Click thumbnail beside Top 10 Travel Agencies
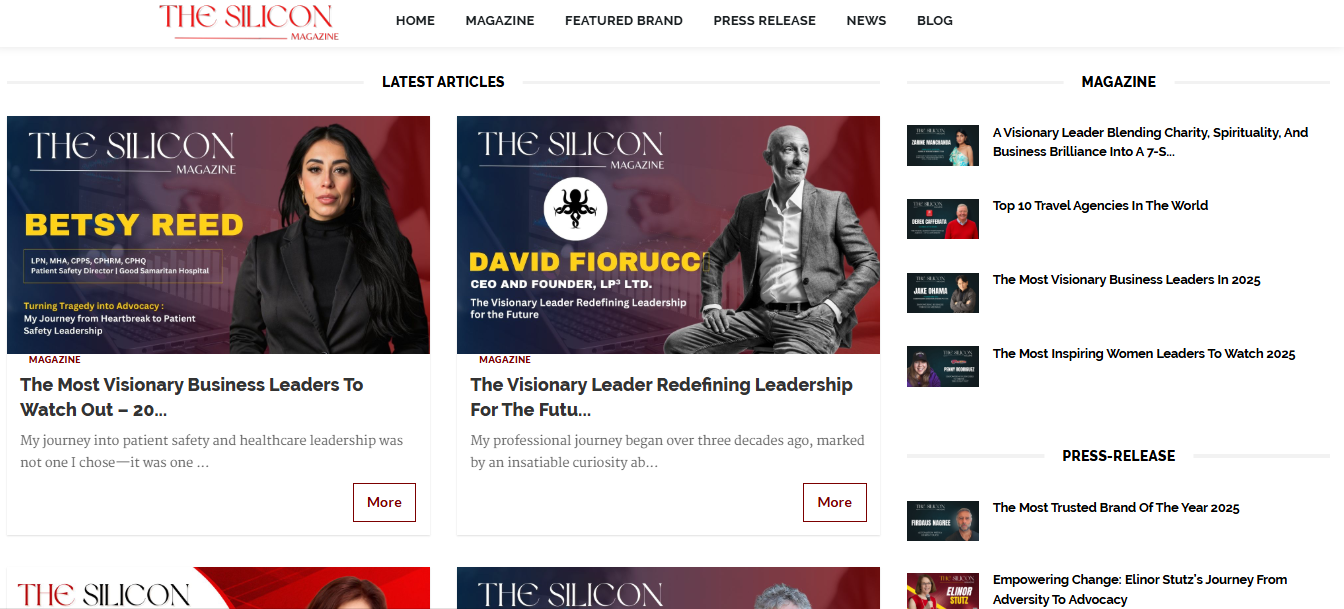This screenshot has height=609, width=1344. pyautogui.click(x=942, y=219)
